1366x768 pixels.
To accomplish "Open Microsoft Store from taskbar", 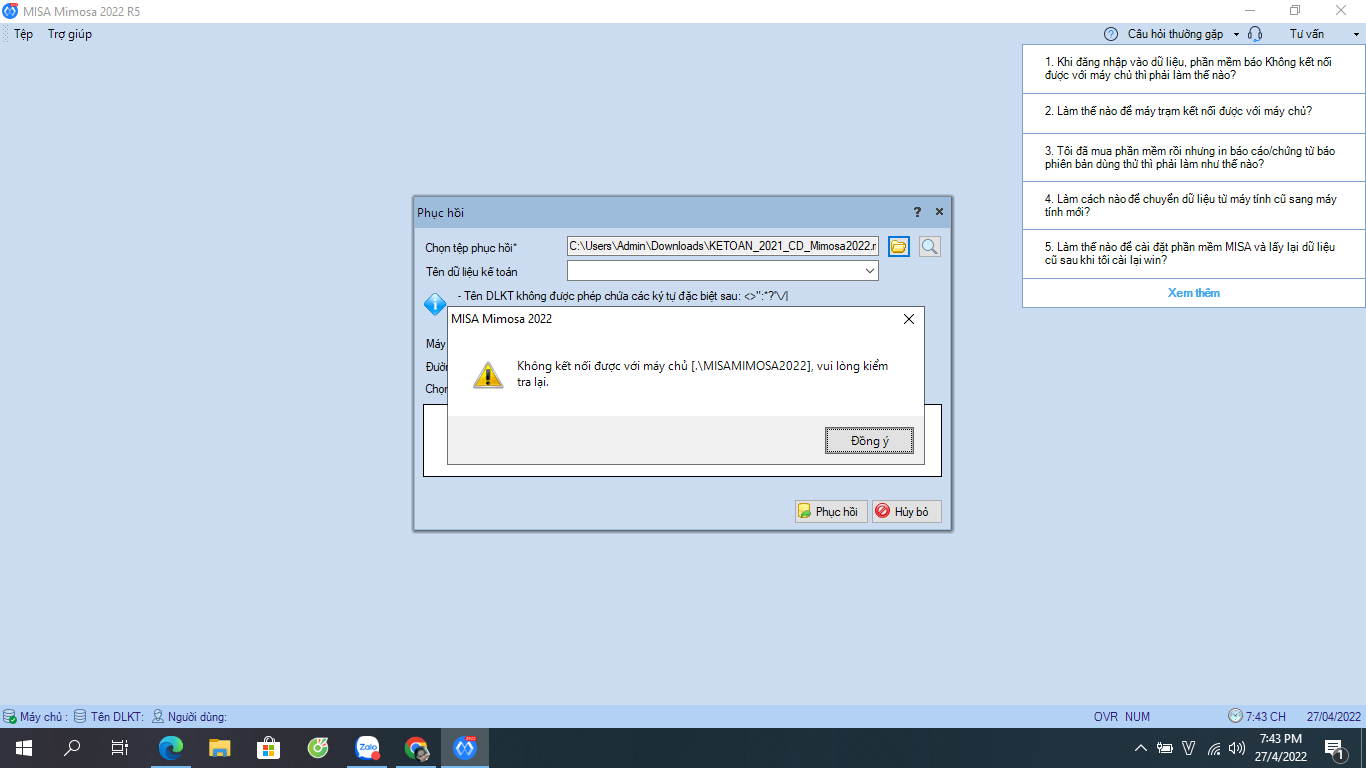I will (x=269, y=747).
